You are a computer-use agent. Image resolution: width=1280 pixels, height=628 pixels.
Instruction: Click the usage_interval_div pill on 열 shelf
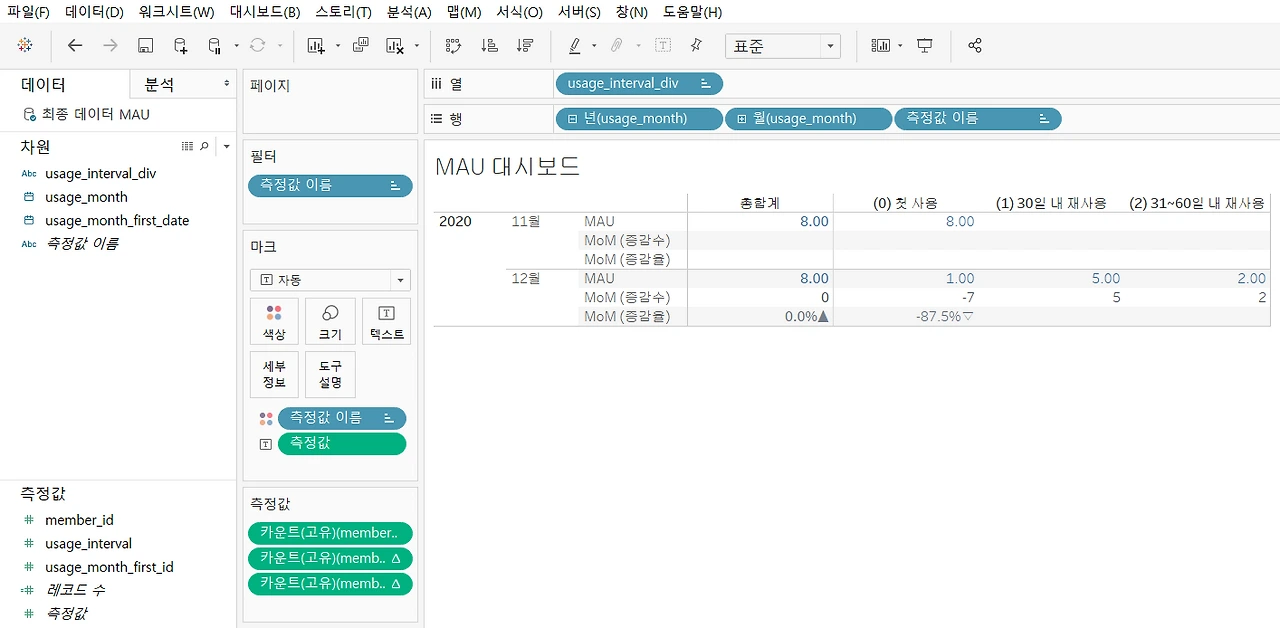(x=639, y=84)
